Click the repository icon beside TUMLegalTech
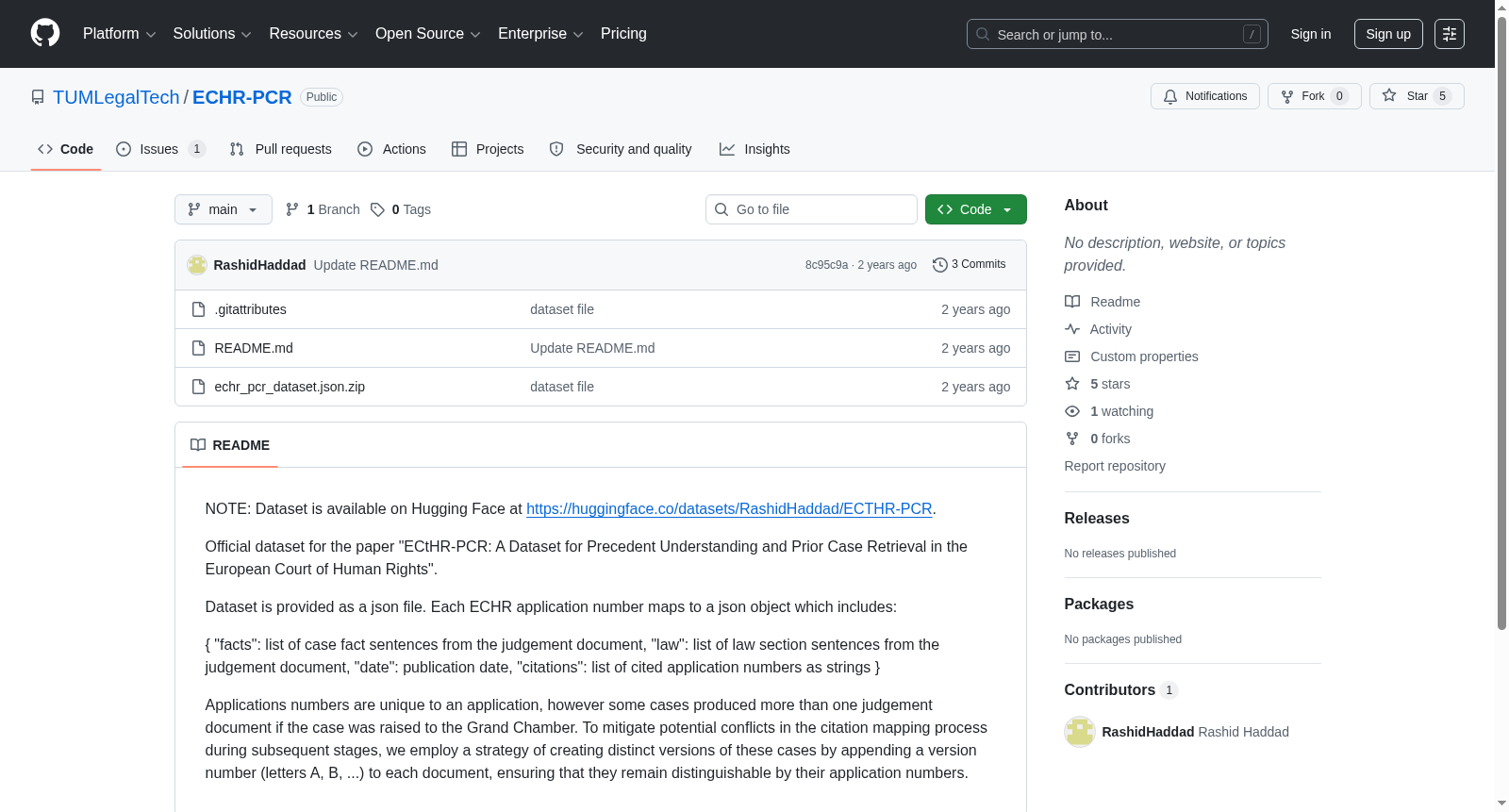Image resolution: width=1509 pixels, height=812 pixels. pyautogui.click(x=38, y=97)
